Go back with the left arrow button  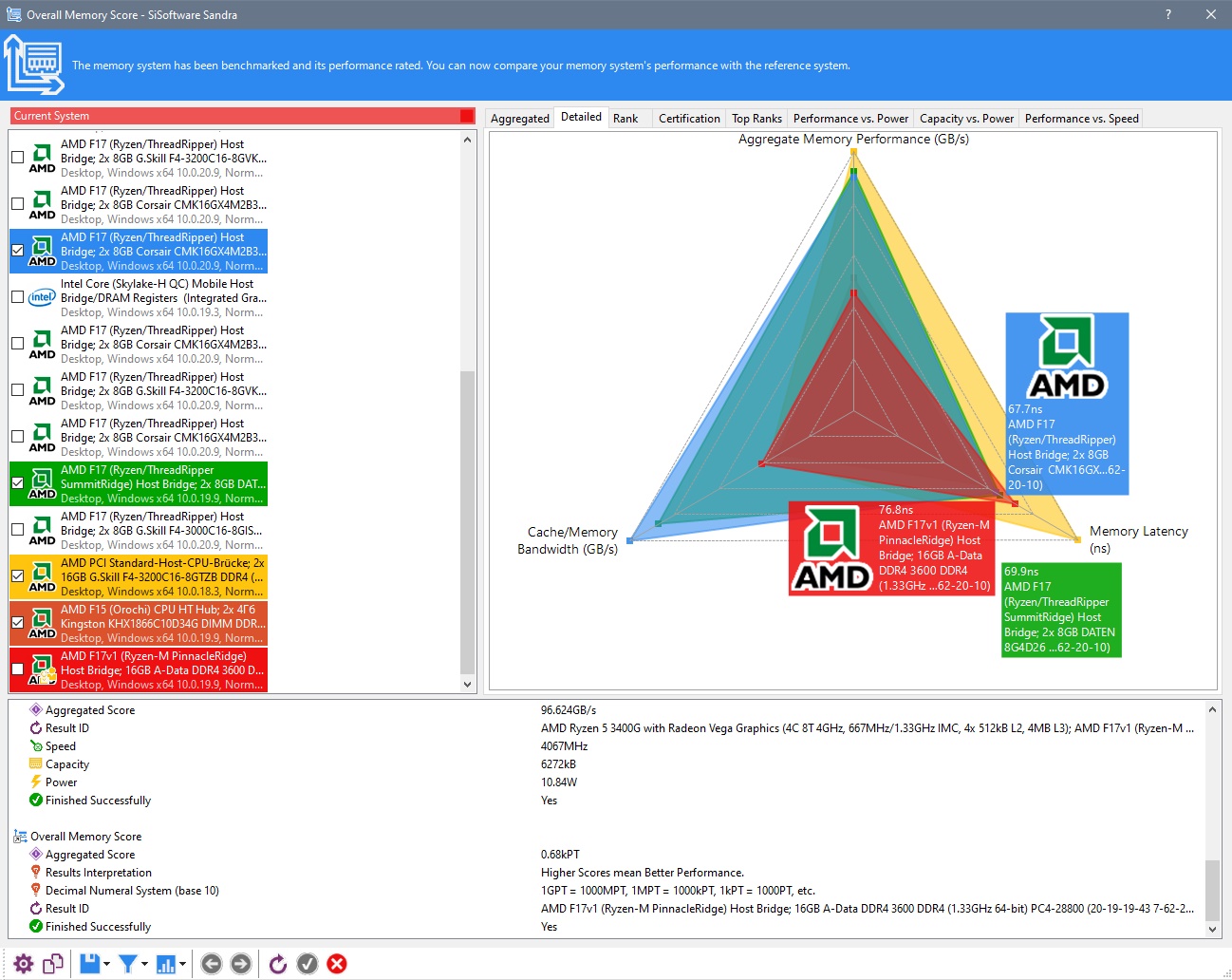212,964
